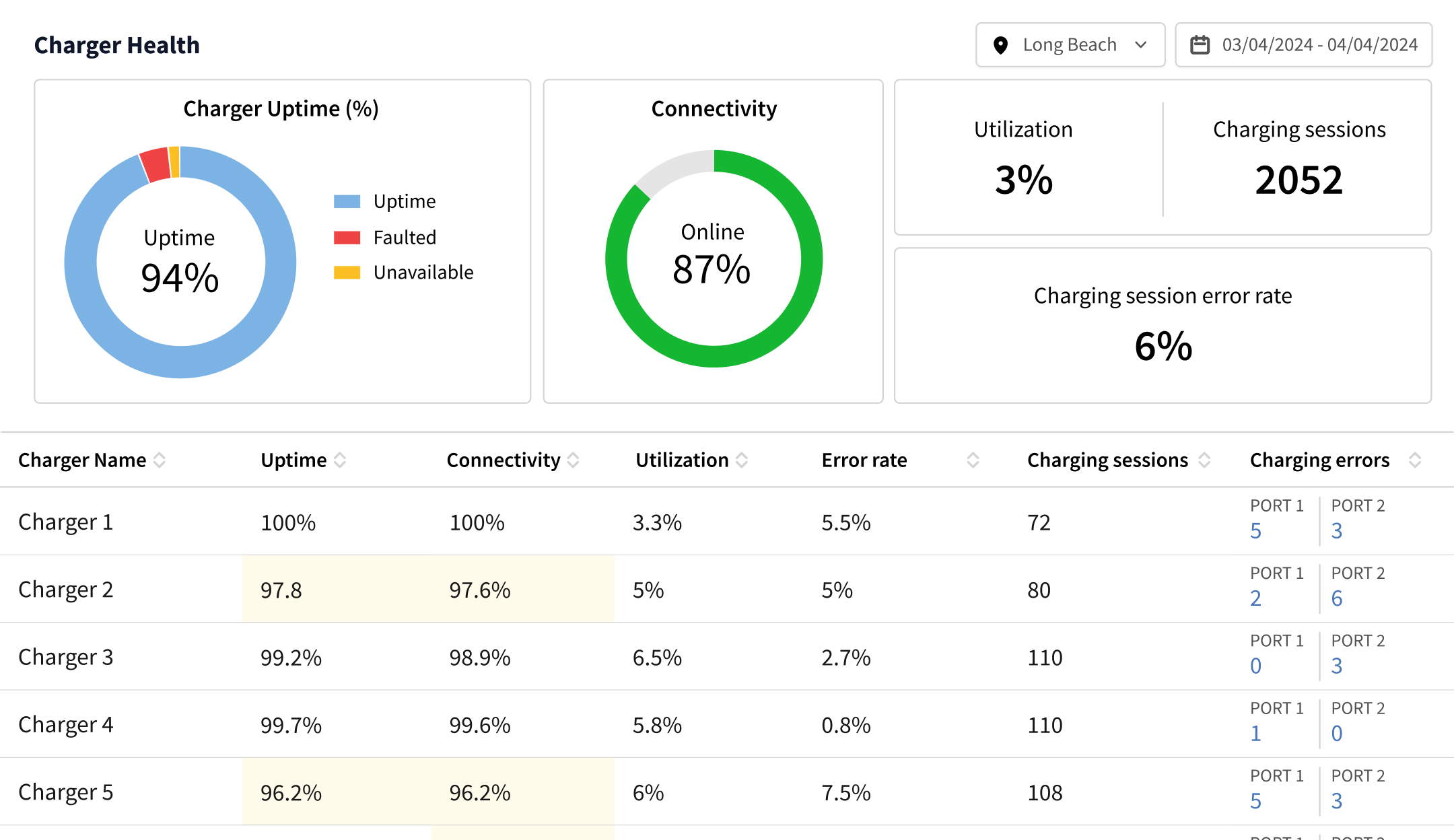Expand the dropdown chevron beside Long Beach

(1140, 45)
